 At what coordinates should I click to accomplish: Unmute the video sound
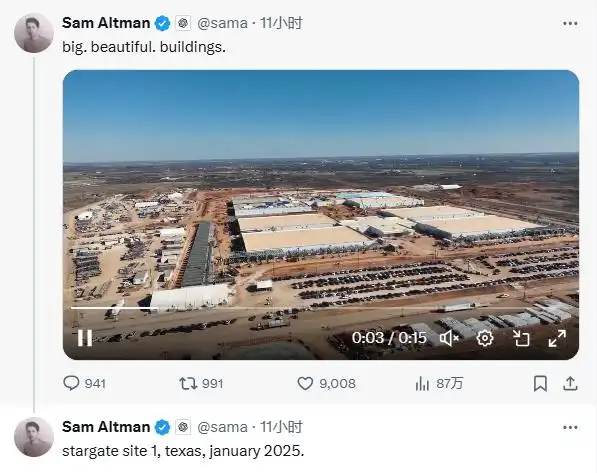point(449,338)
